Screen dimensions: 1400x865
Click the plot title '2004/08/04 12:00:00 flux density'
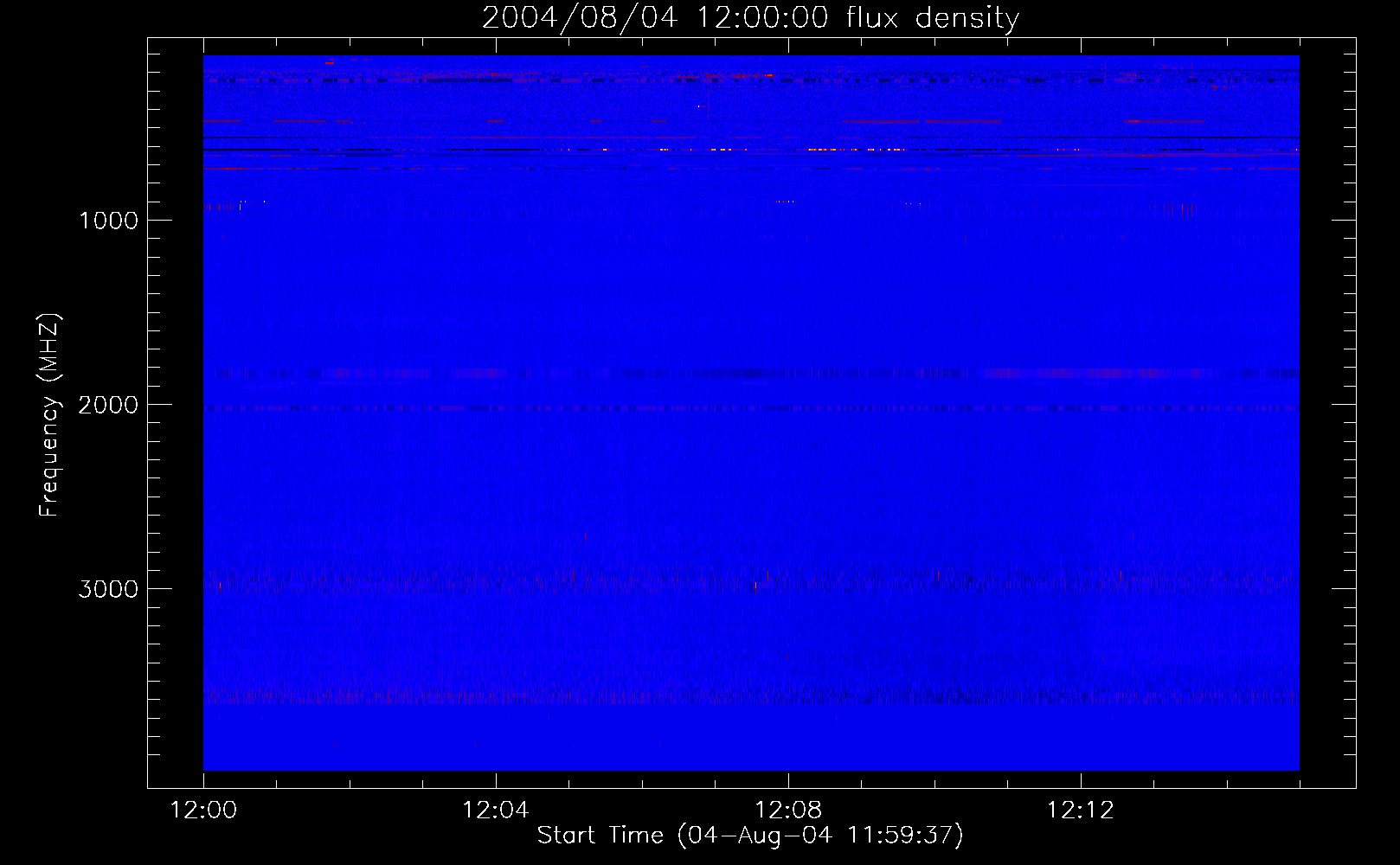coord(750,18)
